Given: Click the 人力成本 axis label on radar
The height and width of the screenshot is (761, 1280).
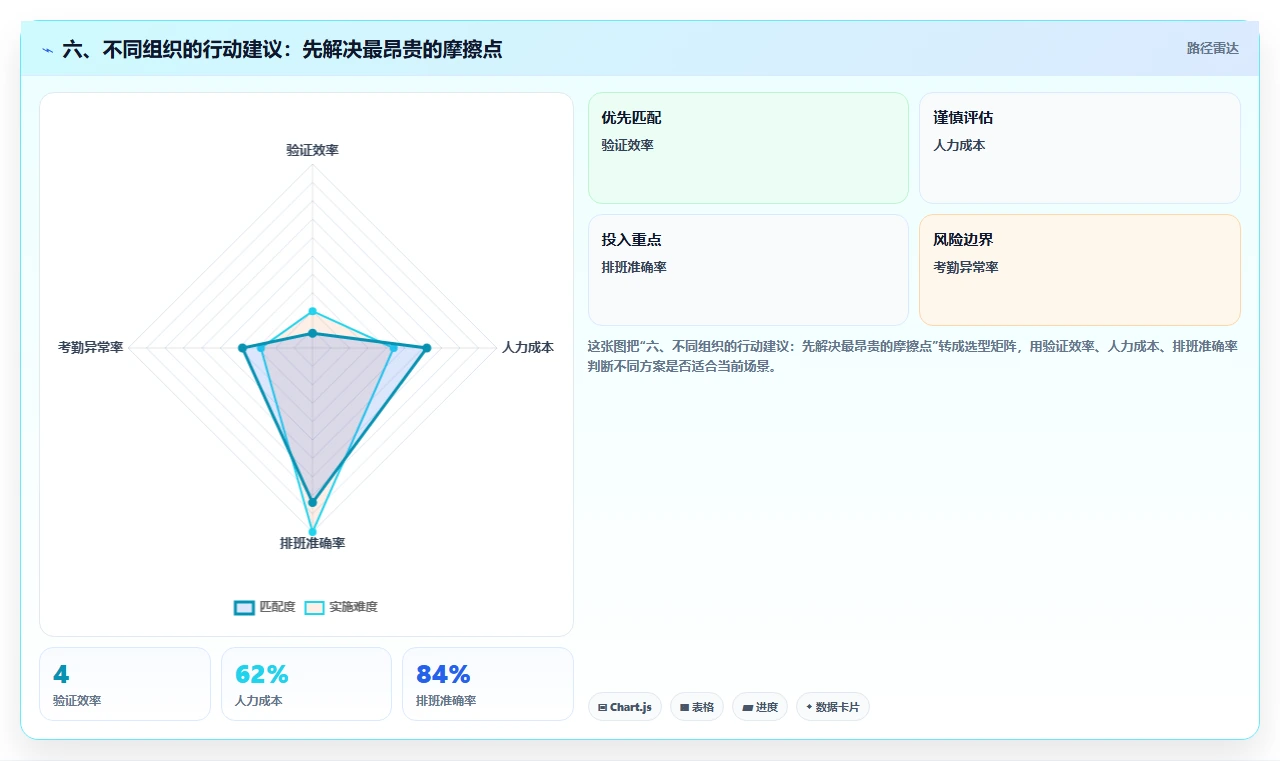Looking at the screenshot, I should (x=528, y=348).
